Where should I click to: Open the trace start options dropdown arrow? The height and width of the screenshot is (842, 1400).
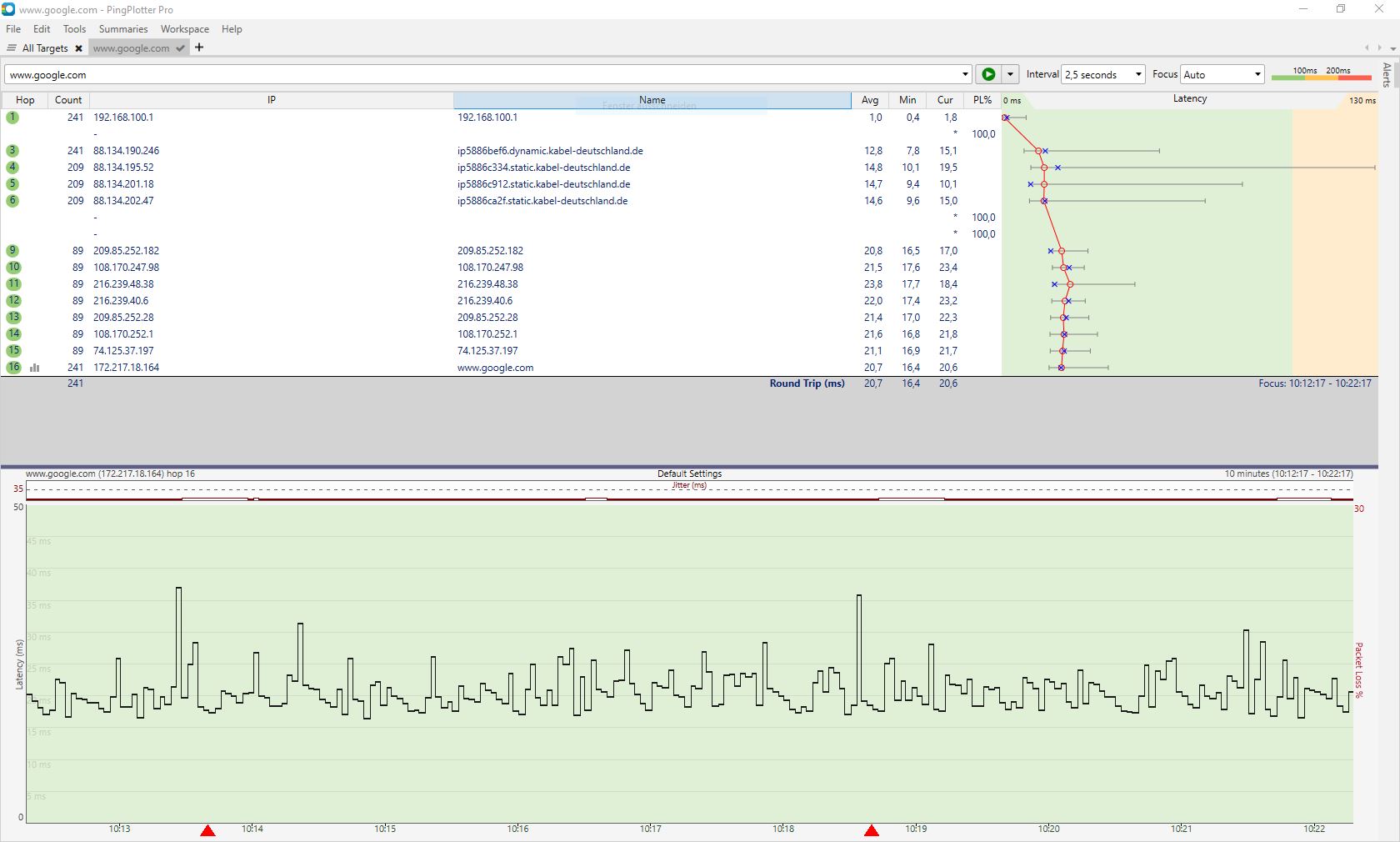click(1010, 74)
